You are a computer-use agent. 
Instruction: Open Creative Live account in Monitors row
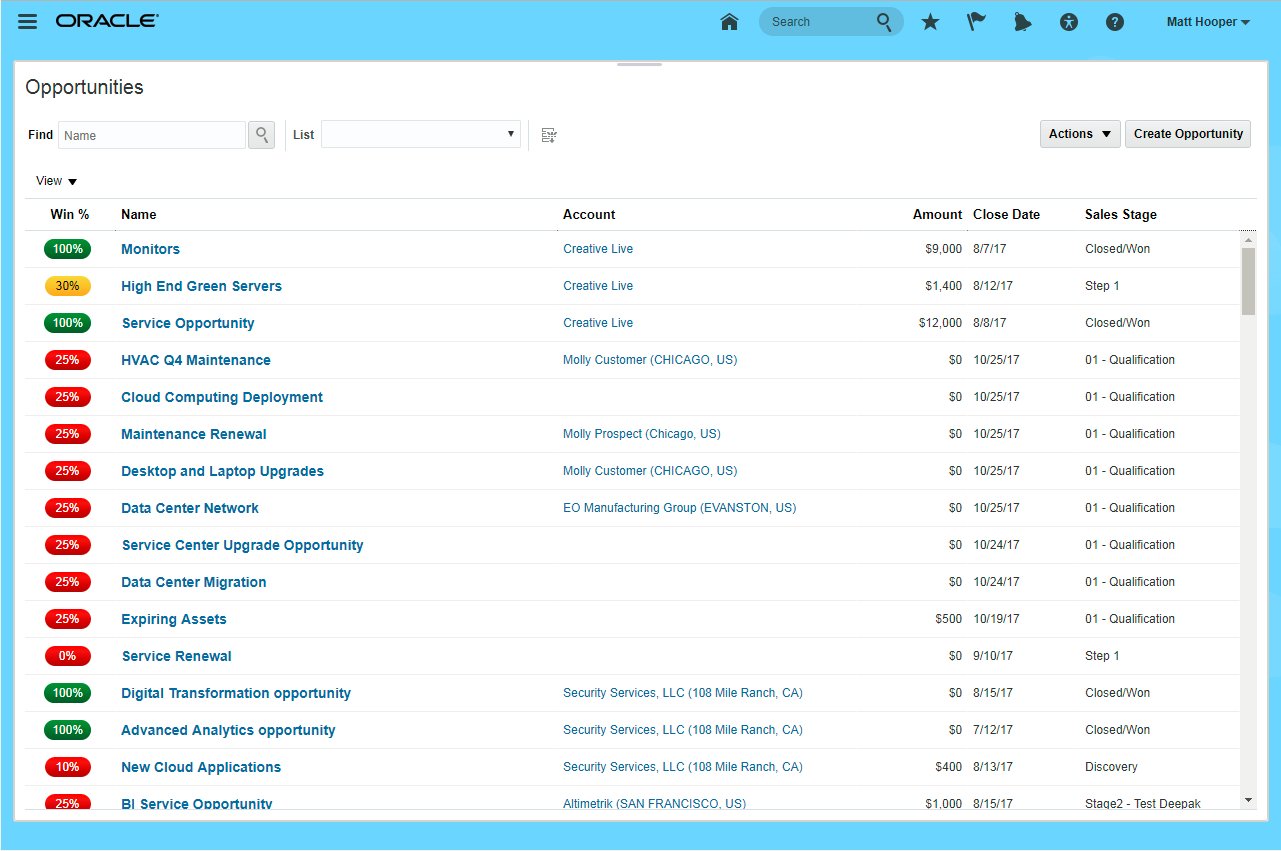pyautogui.click(x=598, y=249)
